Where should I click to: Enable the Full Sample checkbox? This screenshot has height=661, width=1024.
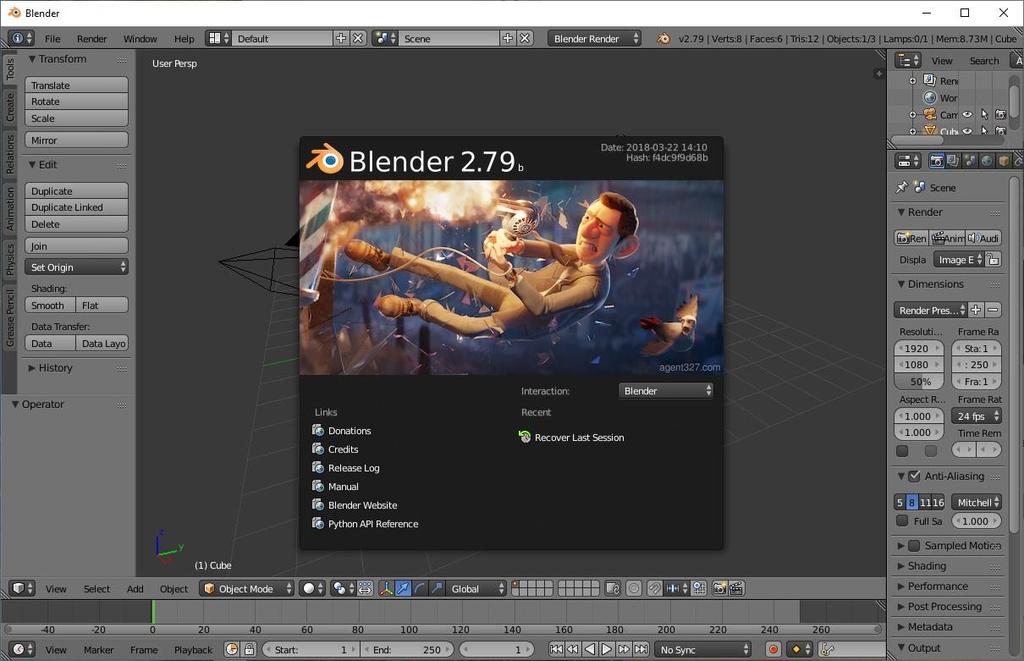[x=902, y=521]
